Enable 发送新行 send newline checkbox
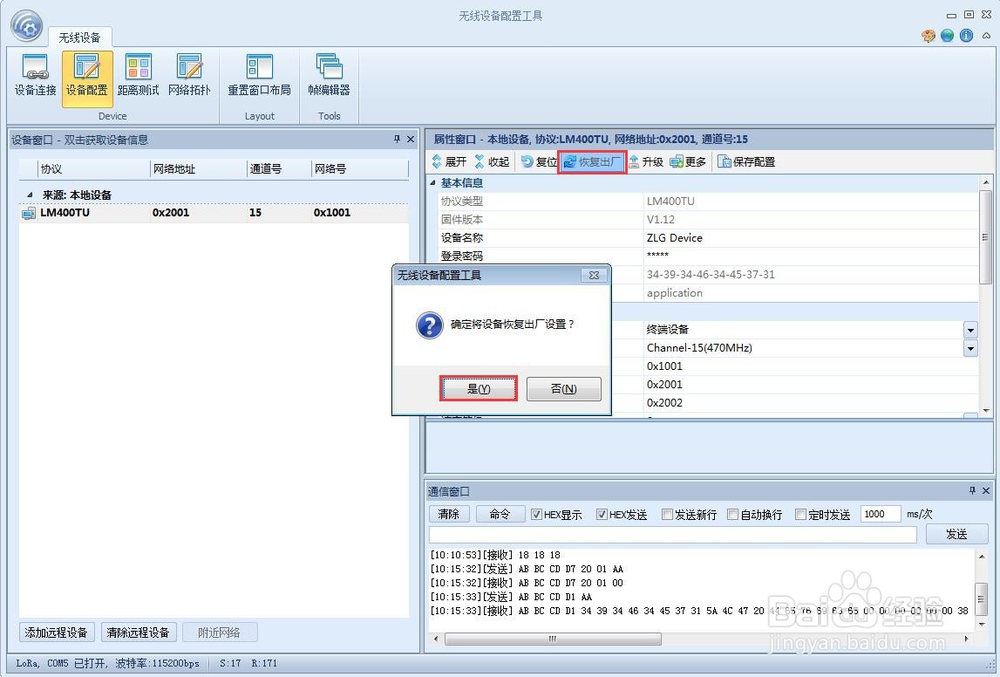This screenshot has width=1000, height=677. pos(667,514)
